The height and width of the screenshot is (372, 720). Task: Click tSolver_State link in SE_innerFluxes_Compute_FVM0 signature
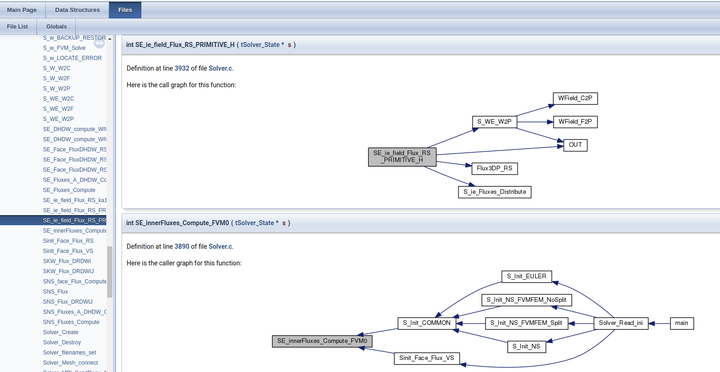[x=254, y=223]
